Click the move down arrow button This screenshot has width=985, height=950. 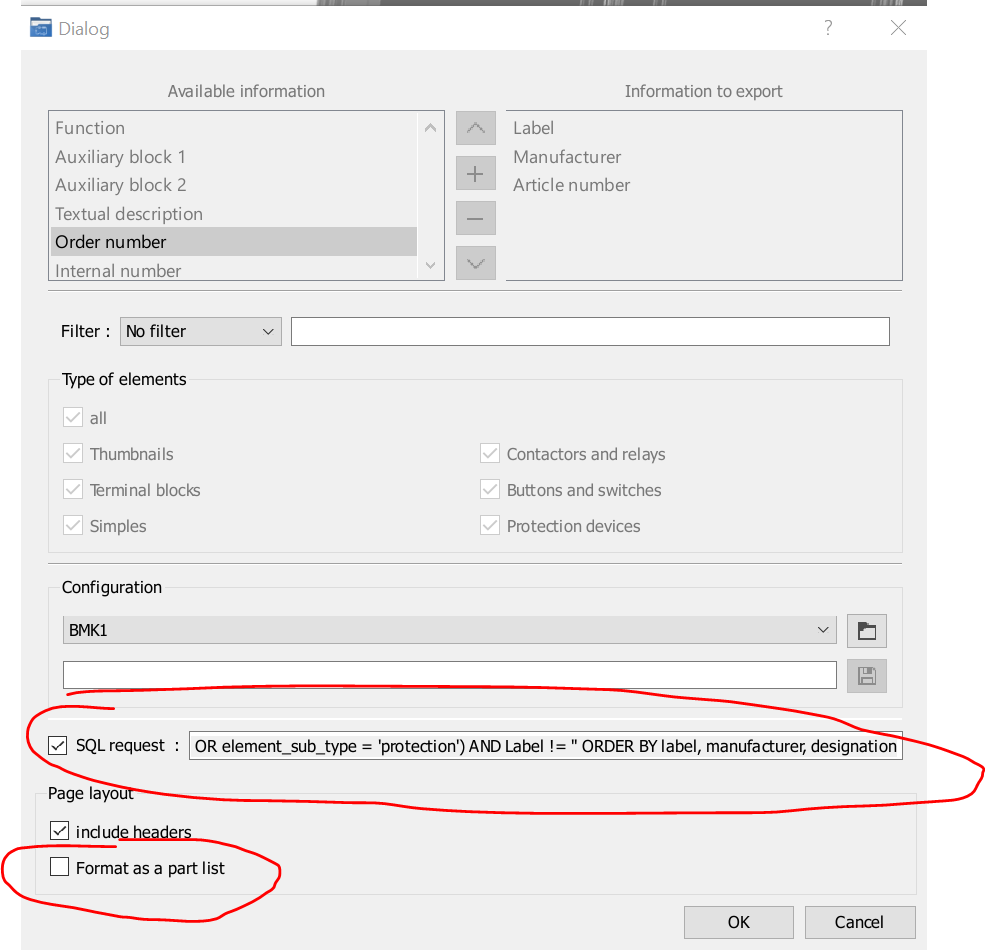[475, 263]
